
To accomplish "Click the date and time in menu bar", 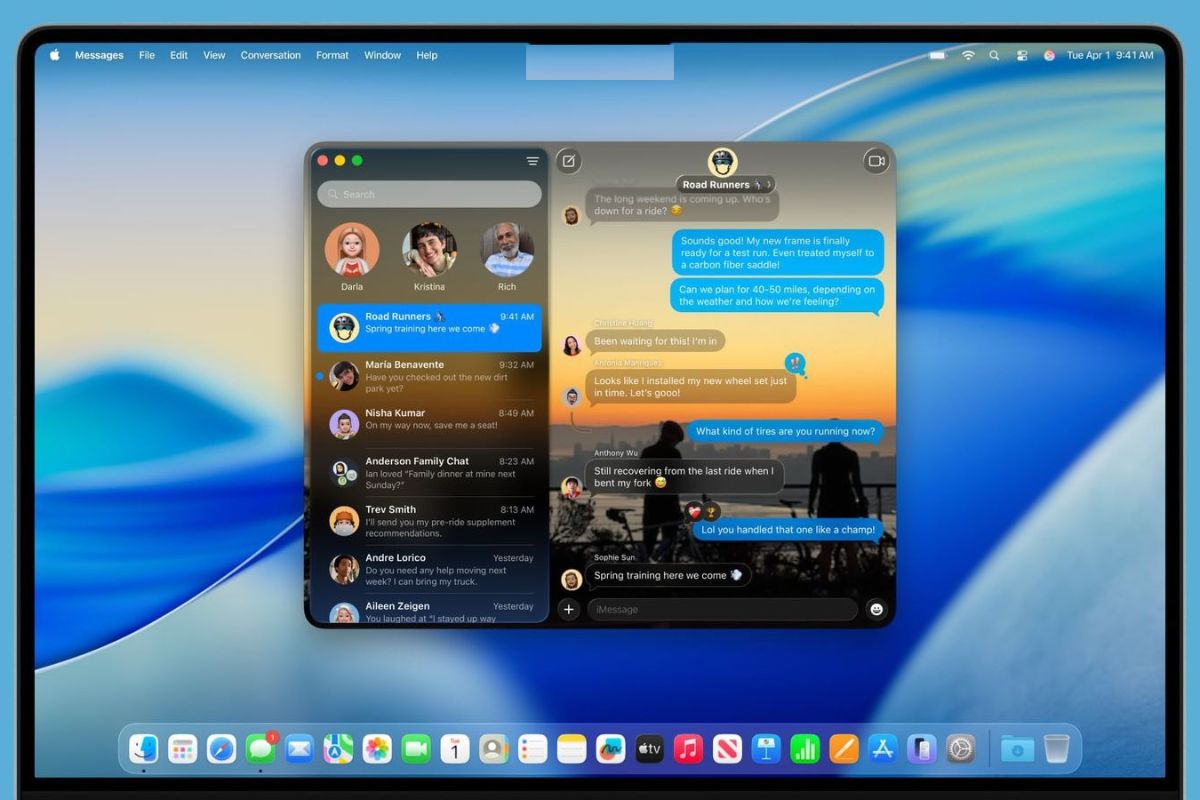I will click(1110, 55).
